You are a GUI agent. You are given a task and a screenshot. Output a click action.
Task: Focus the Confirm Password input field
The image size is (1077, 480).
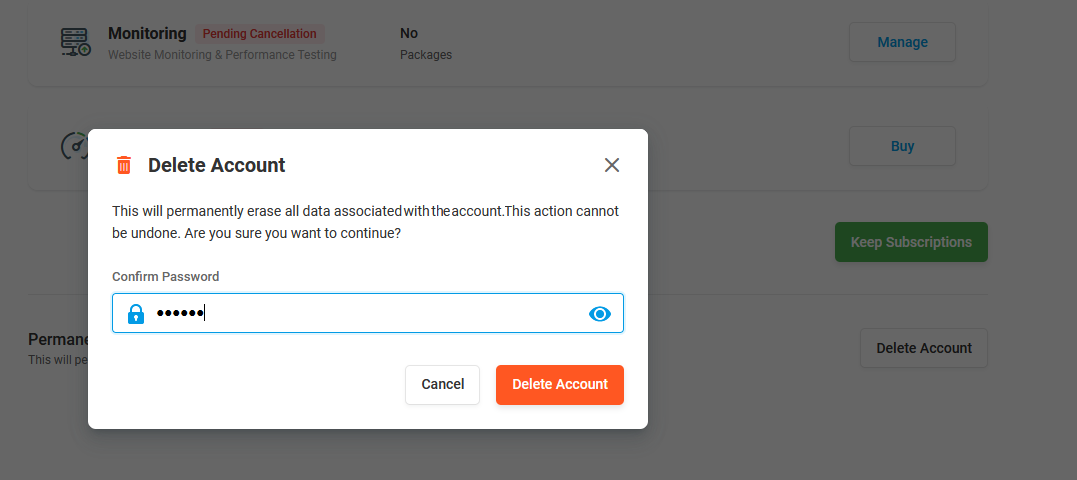(380, 314)
